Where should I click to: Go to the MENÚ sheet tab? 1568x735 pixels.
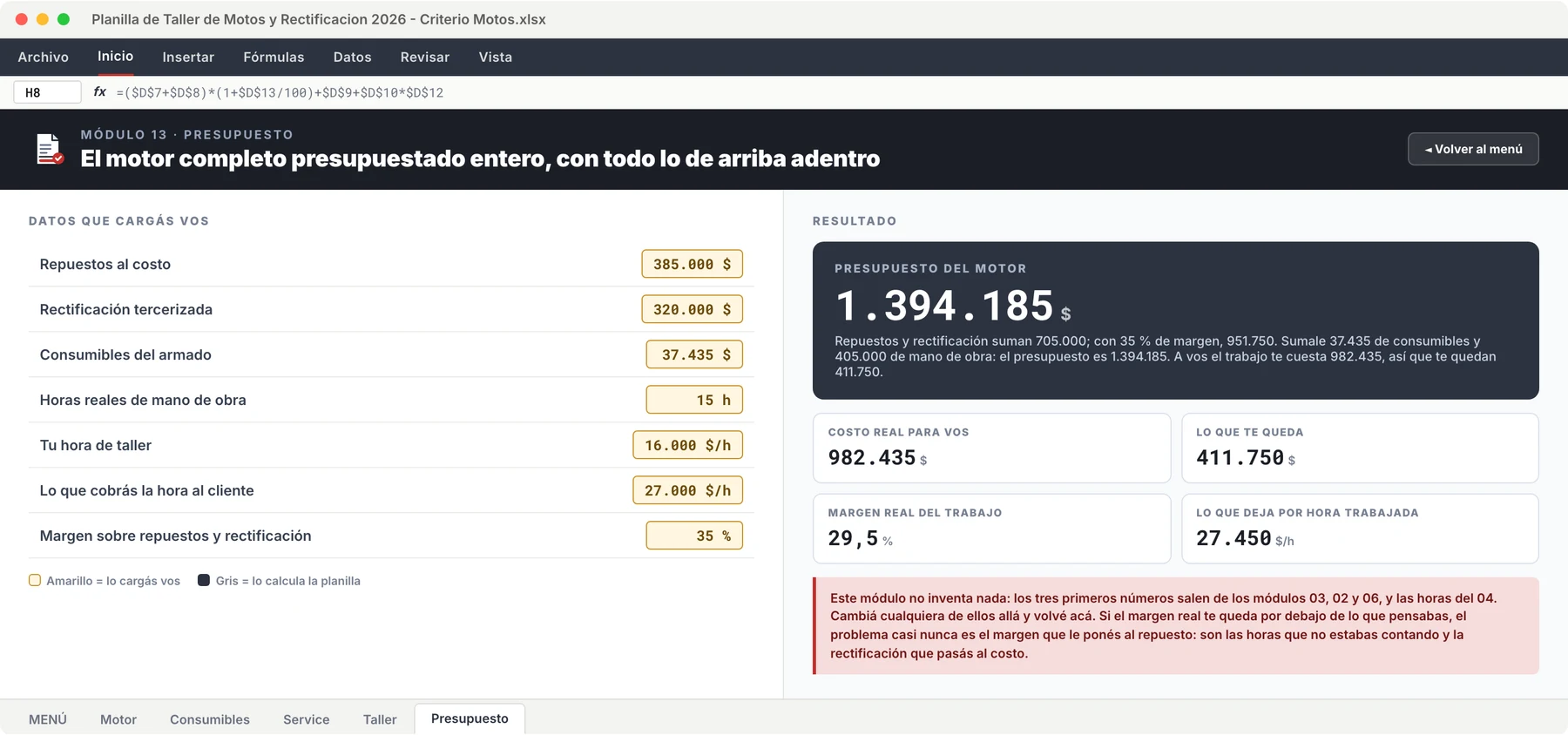(48, 719)
